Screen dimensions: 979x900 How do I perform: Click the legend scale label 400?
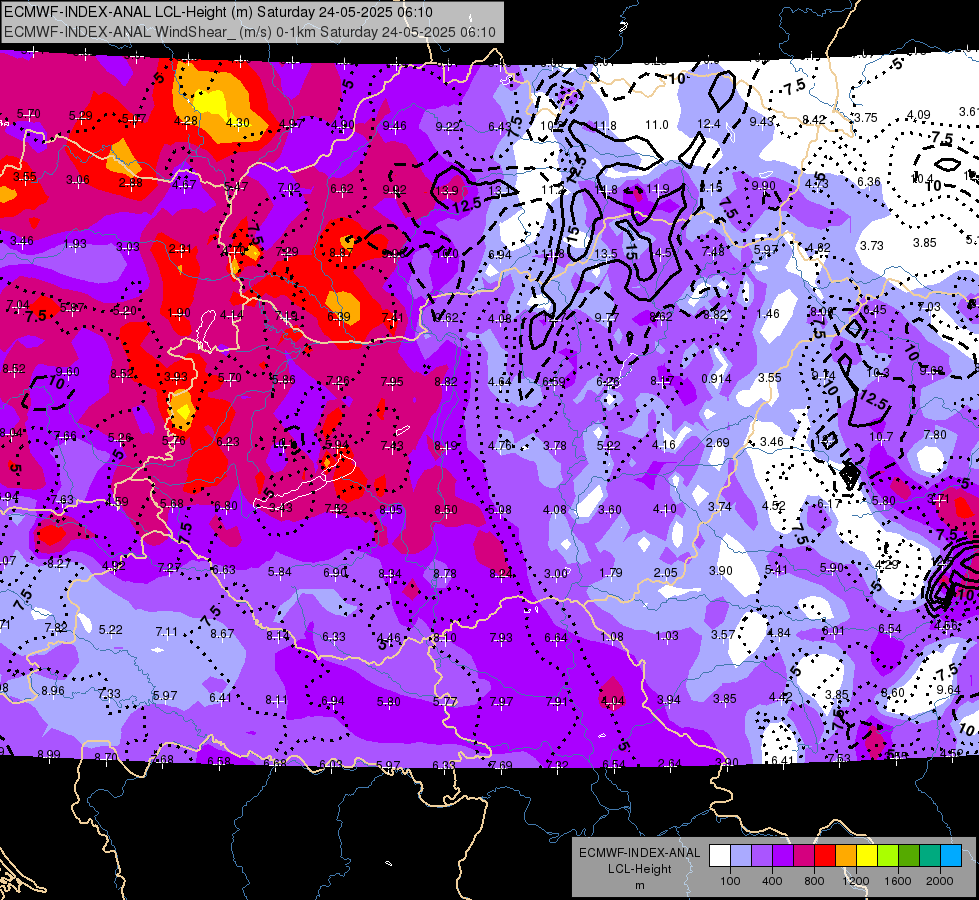point(772,881)
